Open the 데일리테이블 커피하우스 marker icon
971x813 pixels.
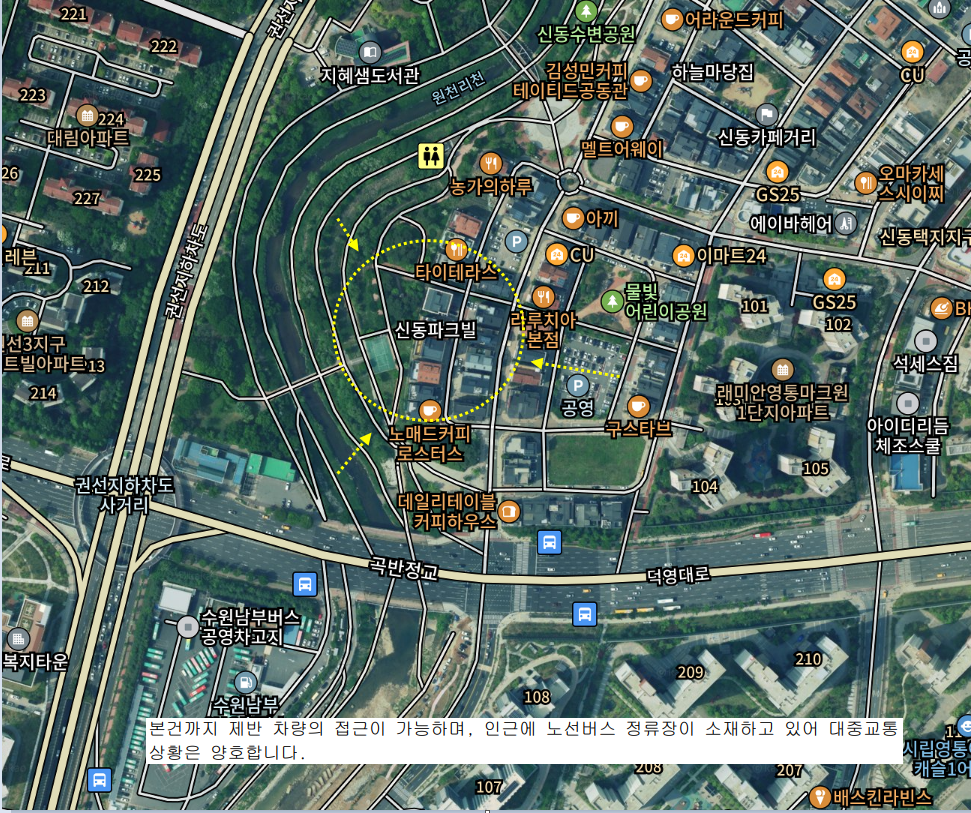point(509,511)
